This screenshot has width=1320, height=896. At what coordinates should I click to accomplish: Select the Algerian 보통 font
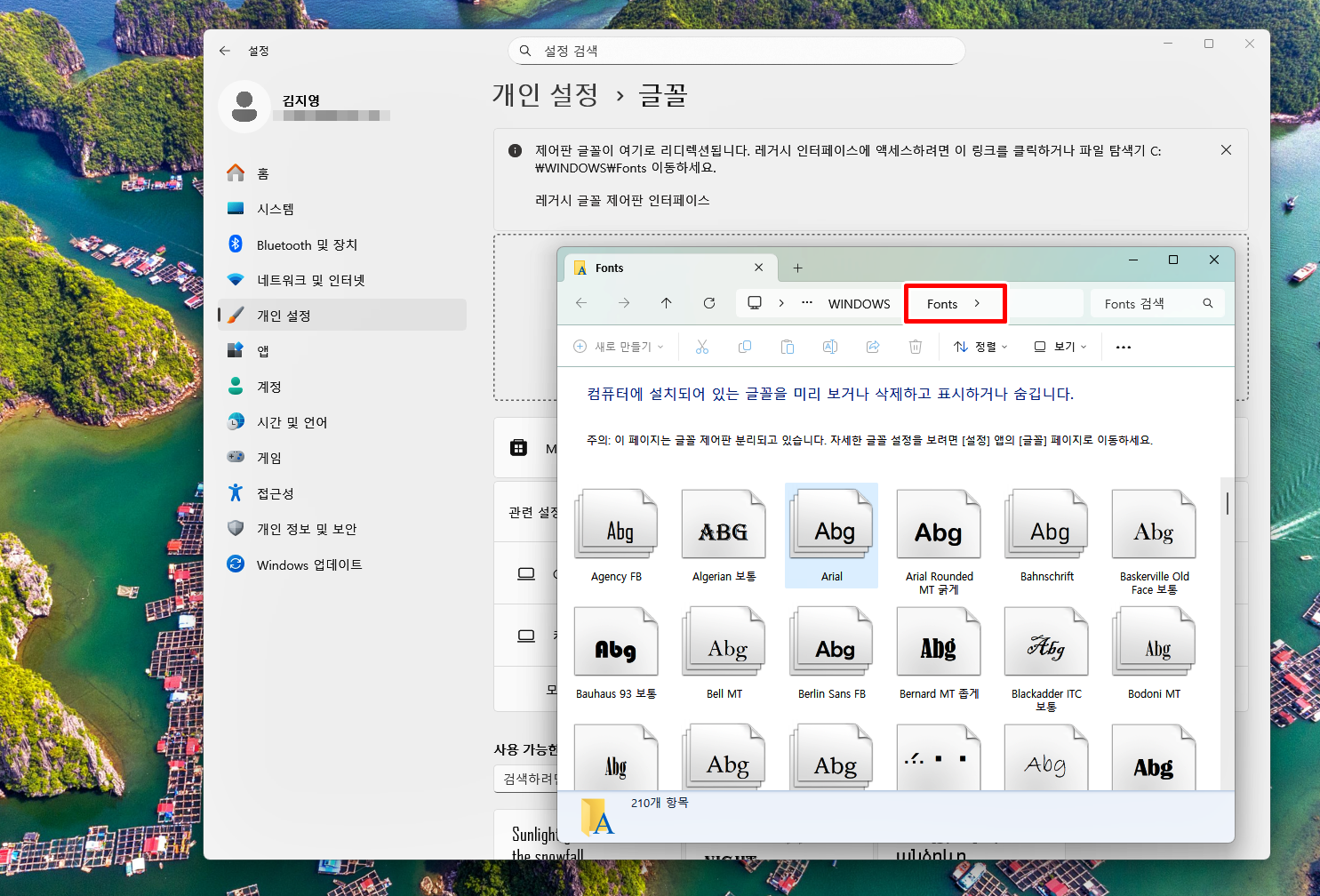724,536
